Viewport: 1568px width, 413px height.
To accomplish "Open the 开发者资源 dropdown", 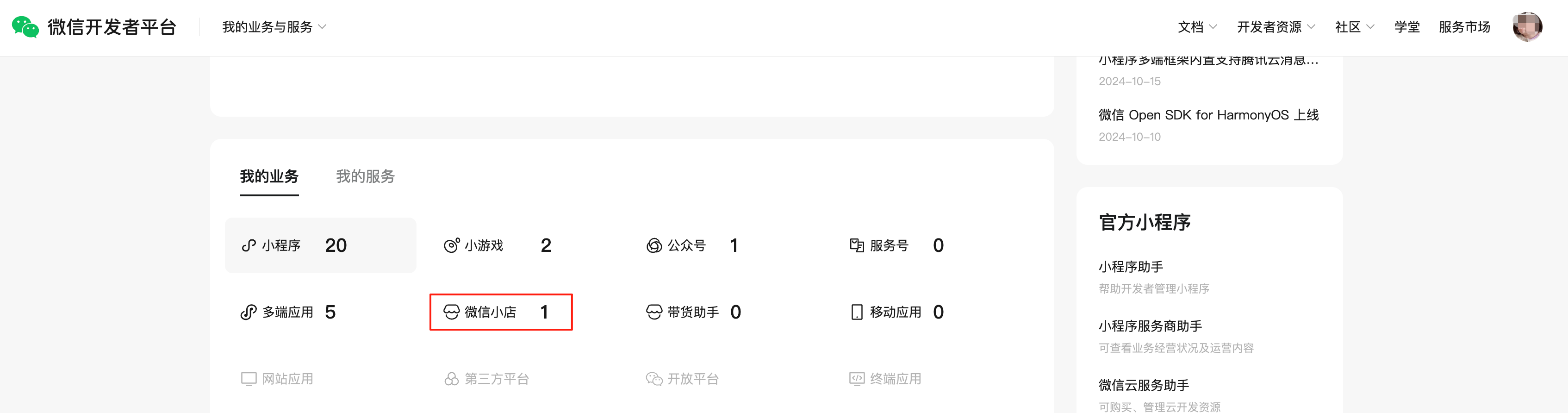I will coord(1276,27).
